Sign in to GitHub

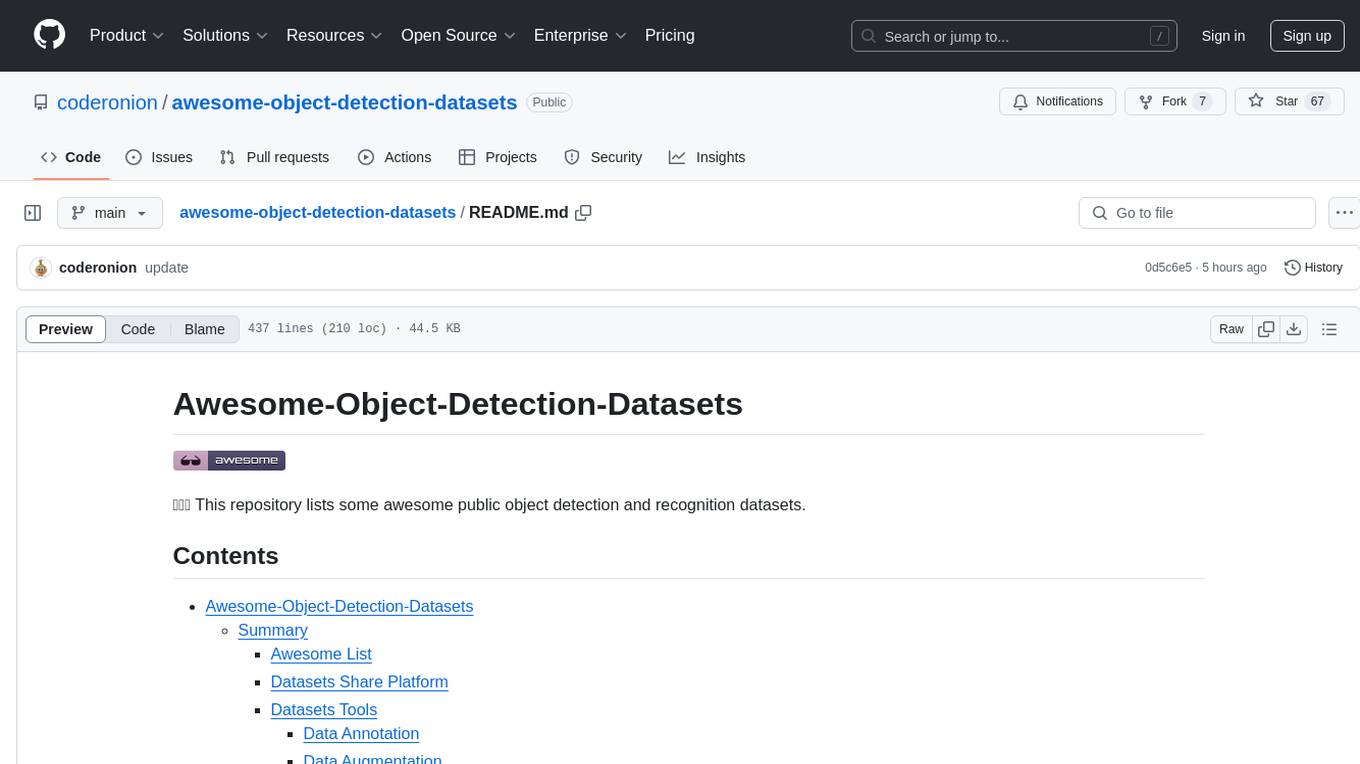pyautogui.click(x=1223, y=36)
